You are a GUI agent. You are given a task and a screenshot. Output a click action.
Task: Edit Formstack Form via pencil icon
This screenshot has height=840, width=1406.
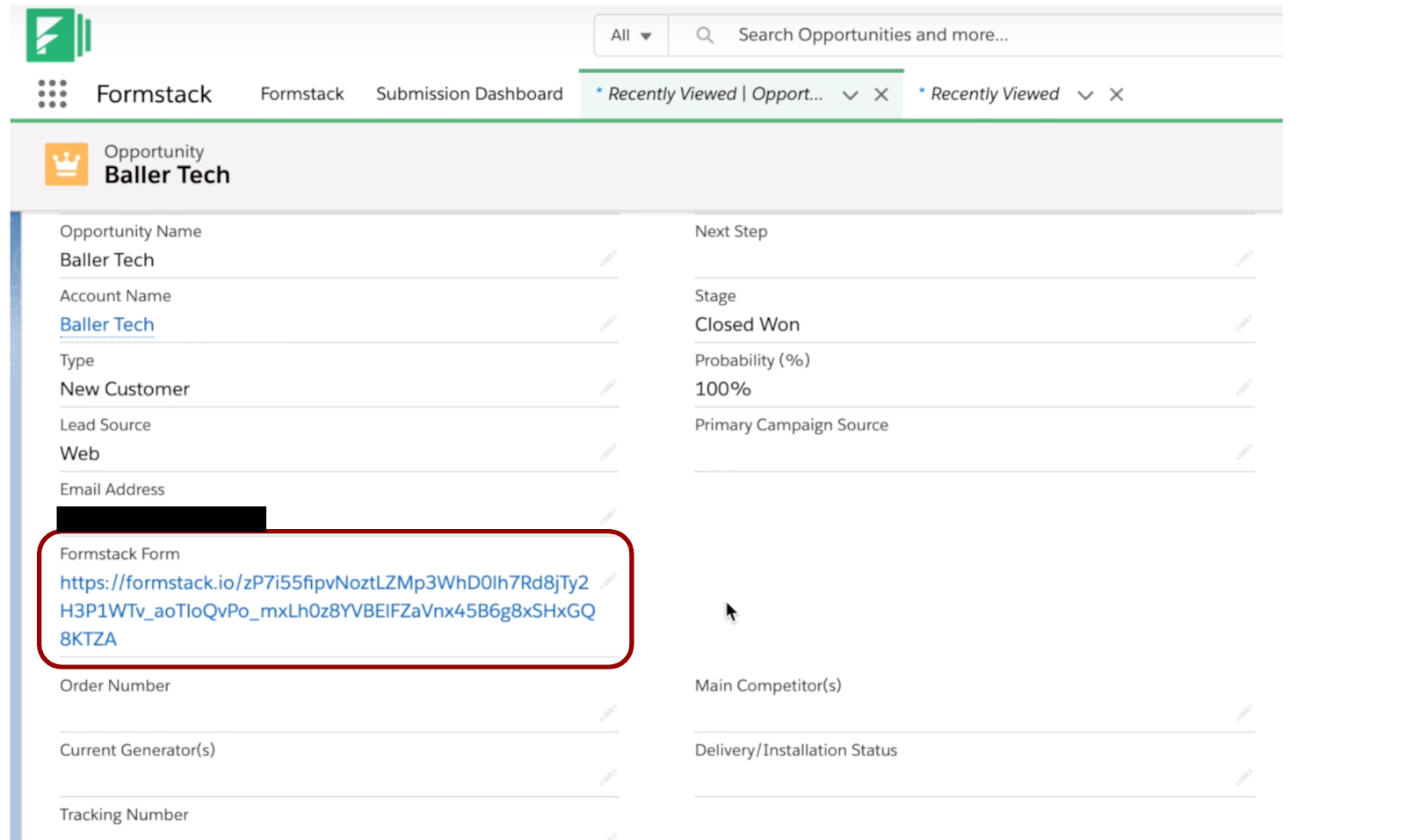click(x=608, y=580)
